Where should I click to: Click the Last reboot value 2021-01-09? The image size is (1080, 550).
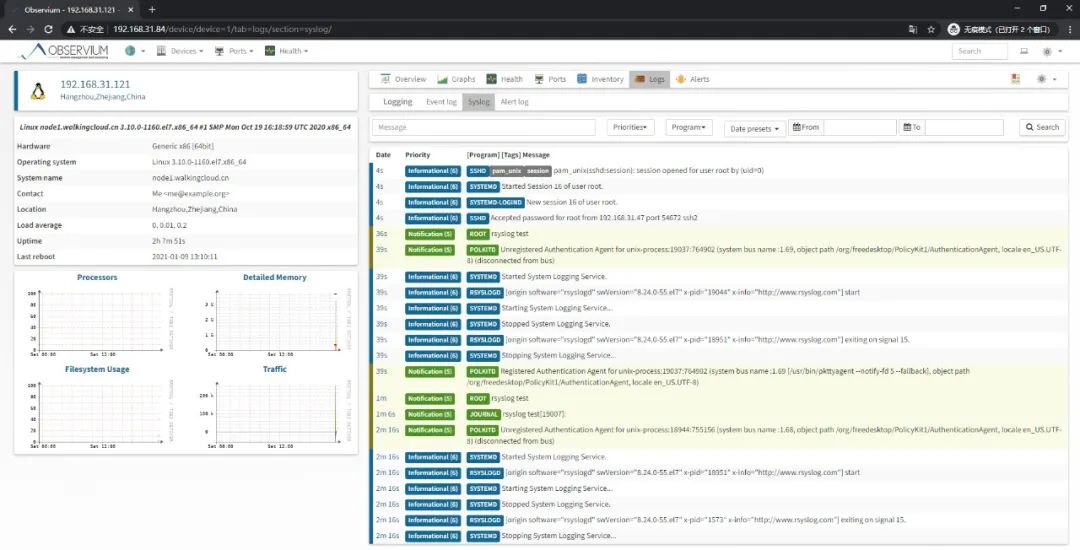[185, 257]
